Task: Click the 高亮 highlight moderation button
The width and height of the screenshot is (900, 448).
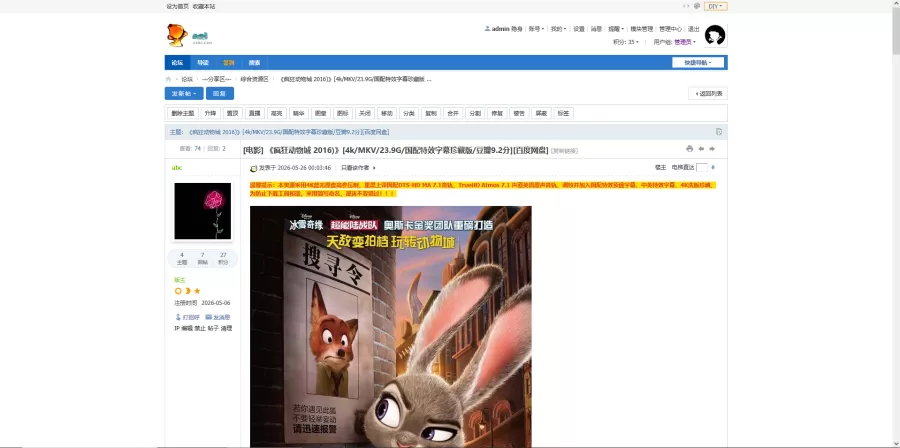Action: pyautogui.click(x=276, y=114)
